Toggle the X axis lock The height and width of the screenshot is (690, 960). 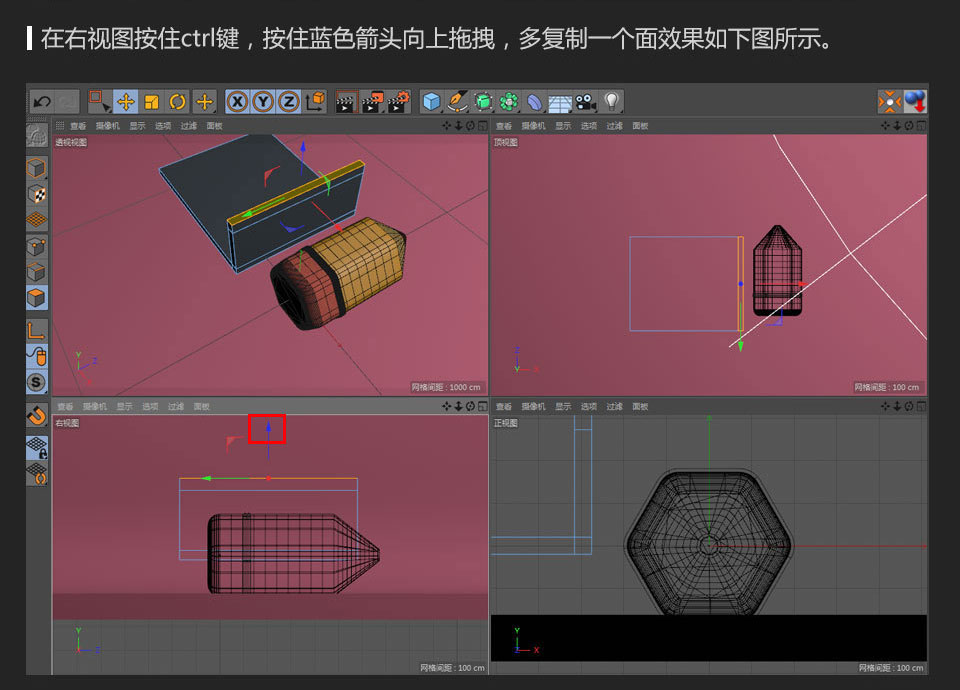pos(236,101)
